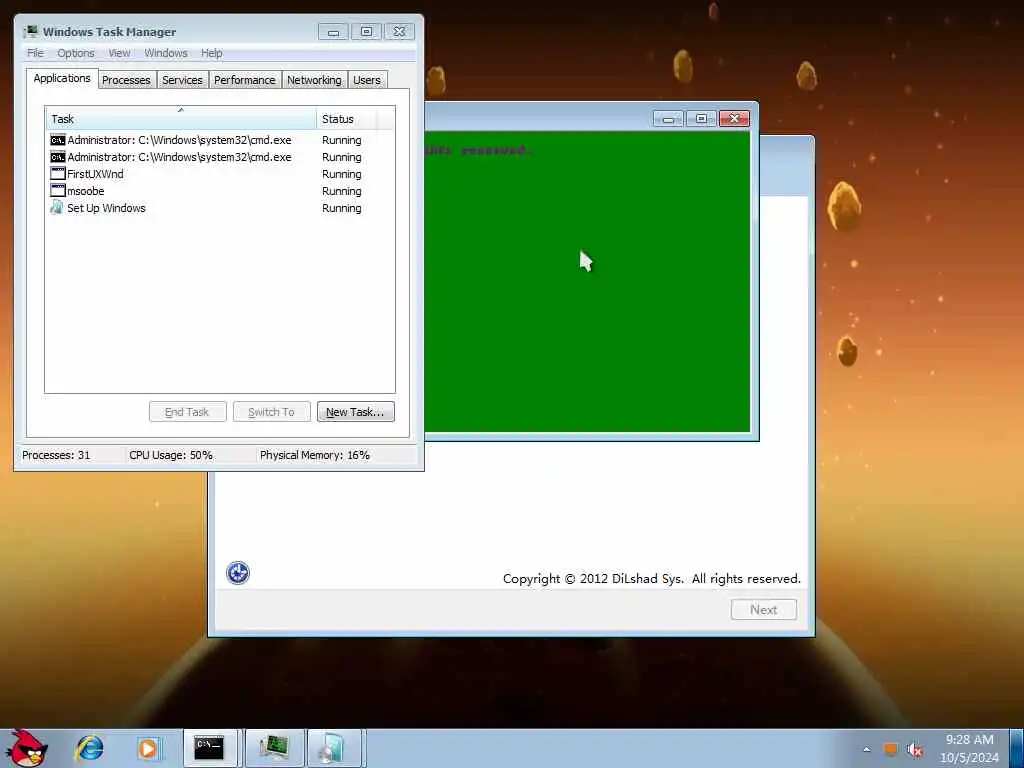The image size is (1024, 768).
Task: Click the Physical Memory: 16% status entry
Action: pos(315,455)
